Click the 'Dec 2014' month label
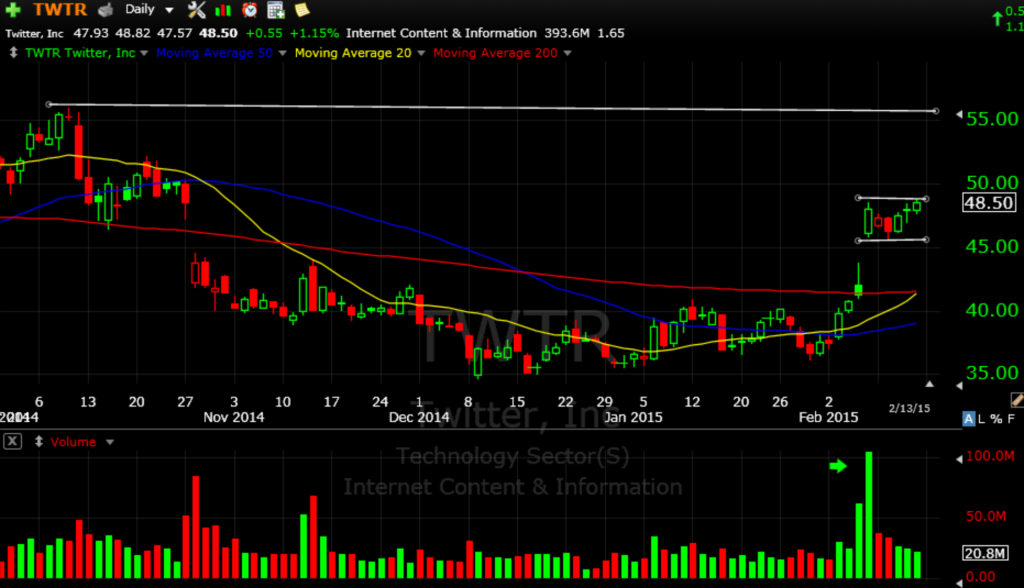Screen dimensions: 1024x588 [419, 417]
